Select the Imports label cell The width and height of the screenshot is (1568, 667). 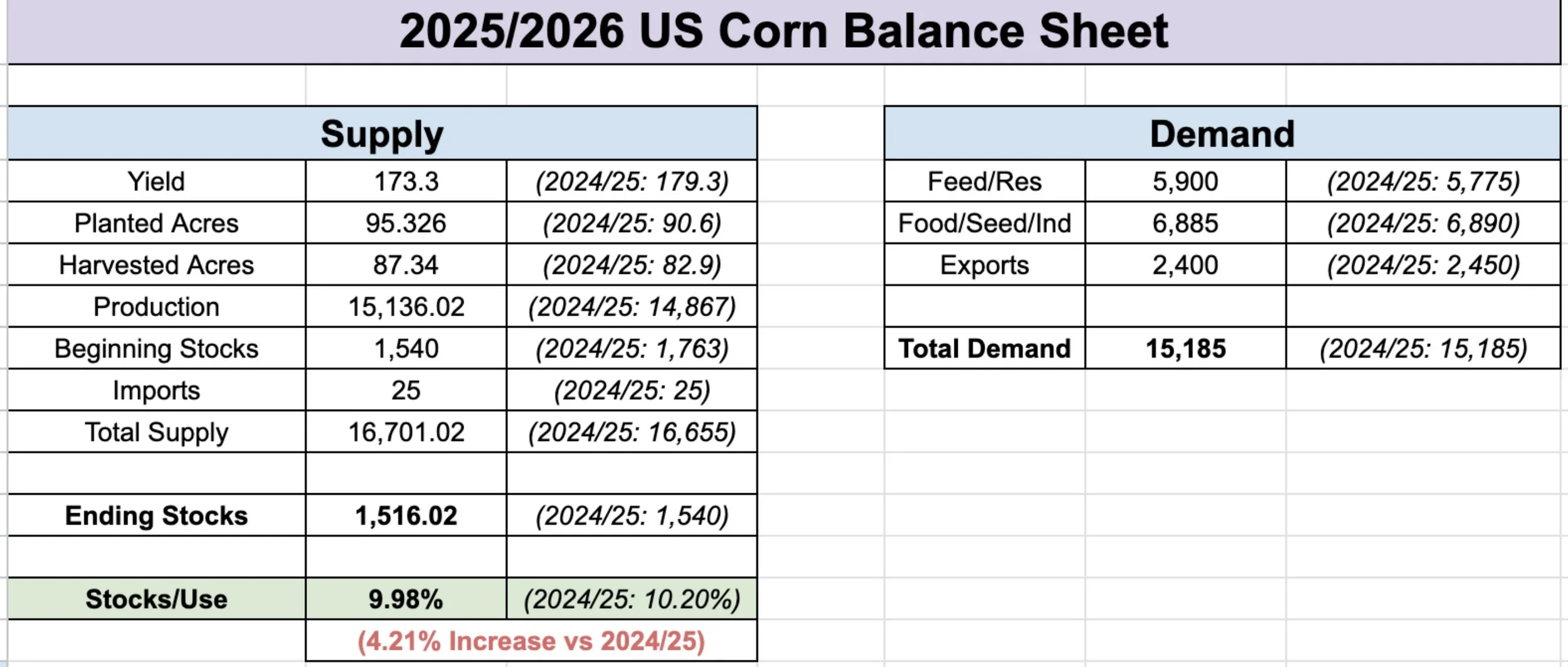click(x=156, y=390)
